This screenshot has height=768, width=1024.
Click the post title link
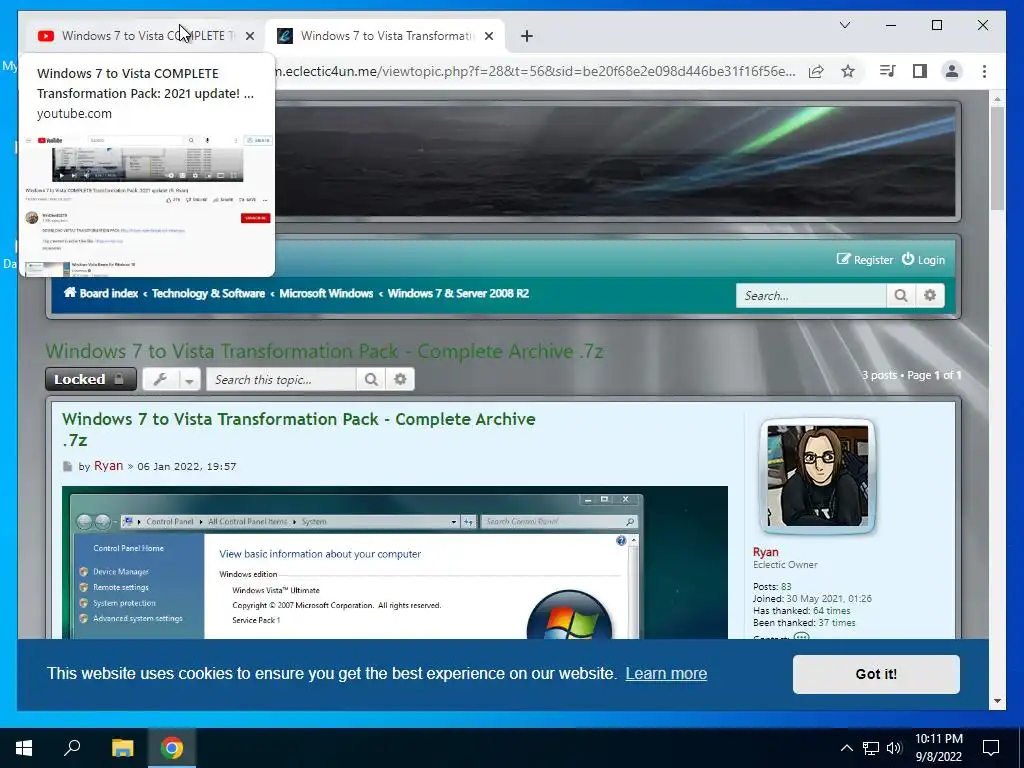[x=298, y=429]
